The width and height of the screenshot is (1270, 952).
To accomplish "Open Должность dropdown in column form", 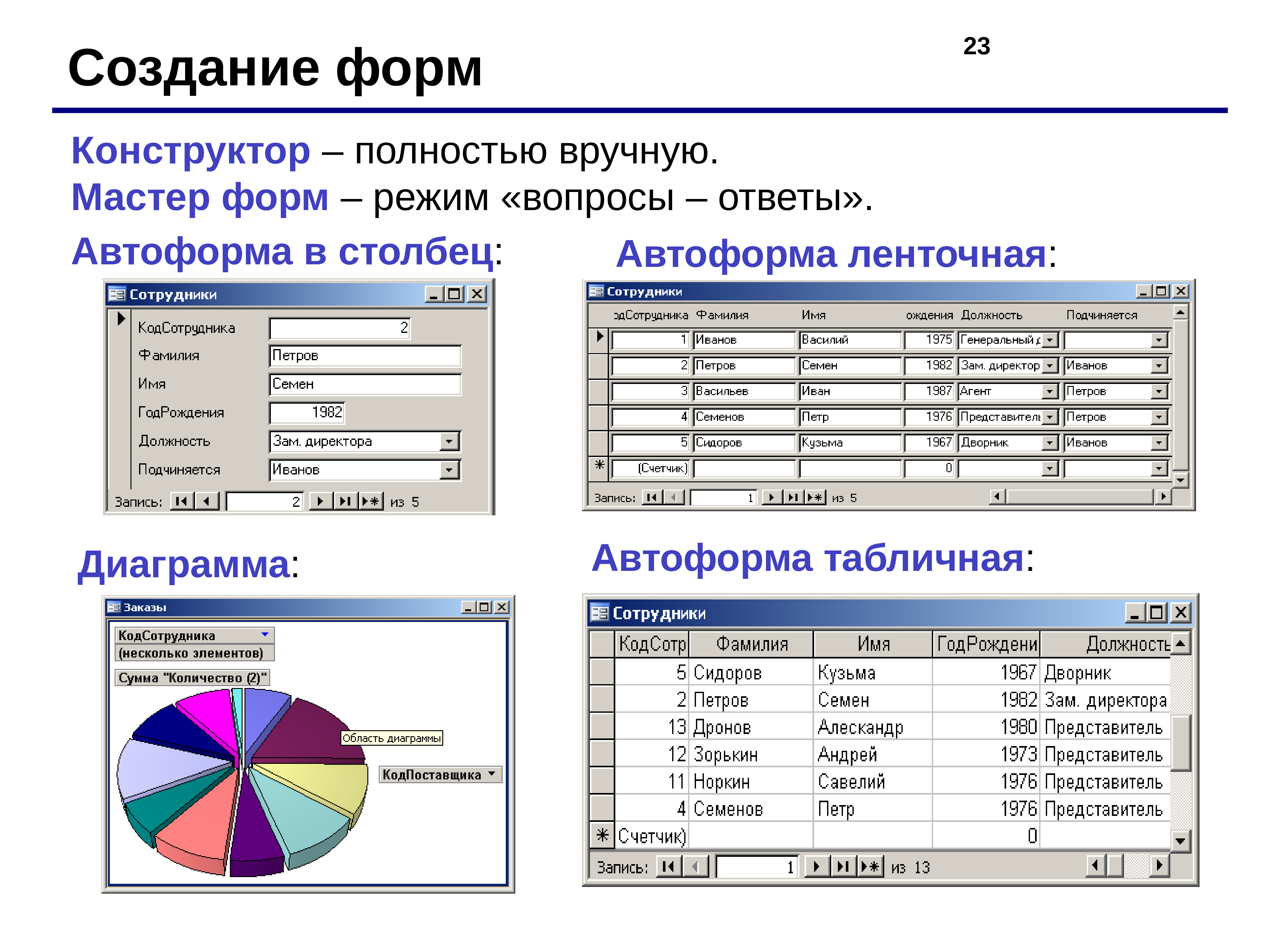I will click(x=450, y=441).
